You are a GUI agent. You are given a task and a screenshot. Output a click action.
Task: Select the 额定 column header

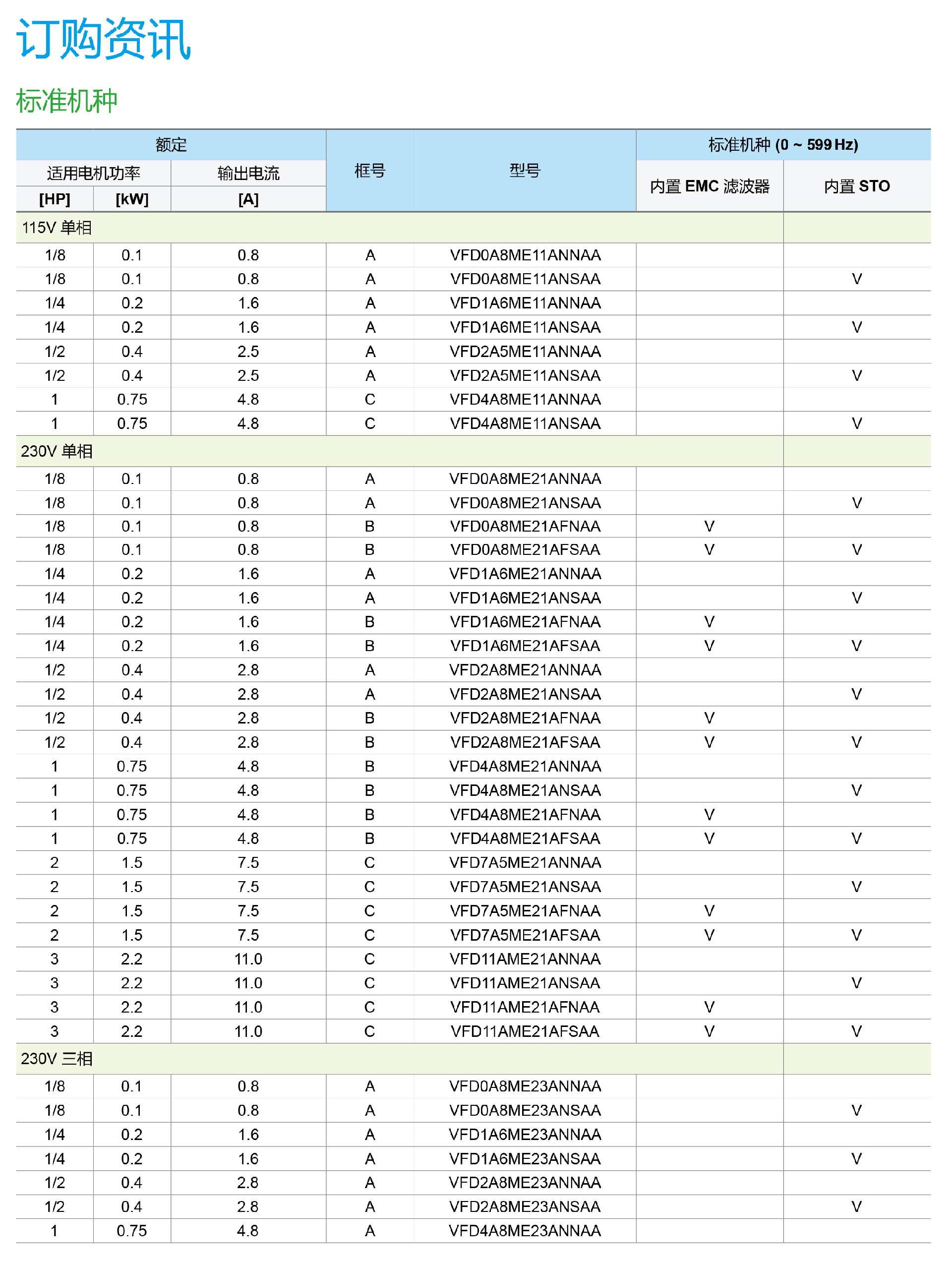coord(171,145)
